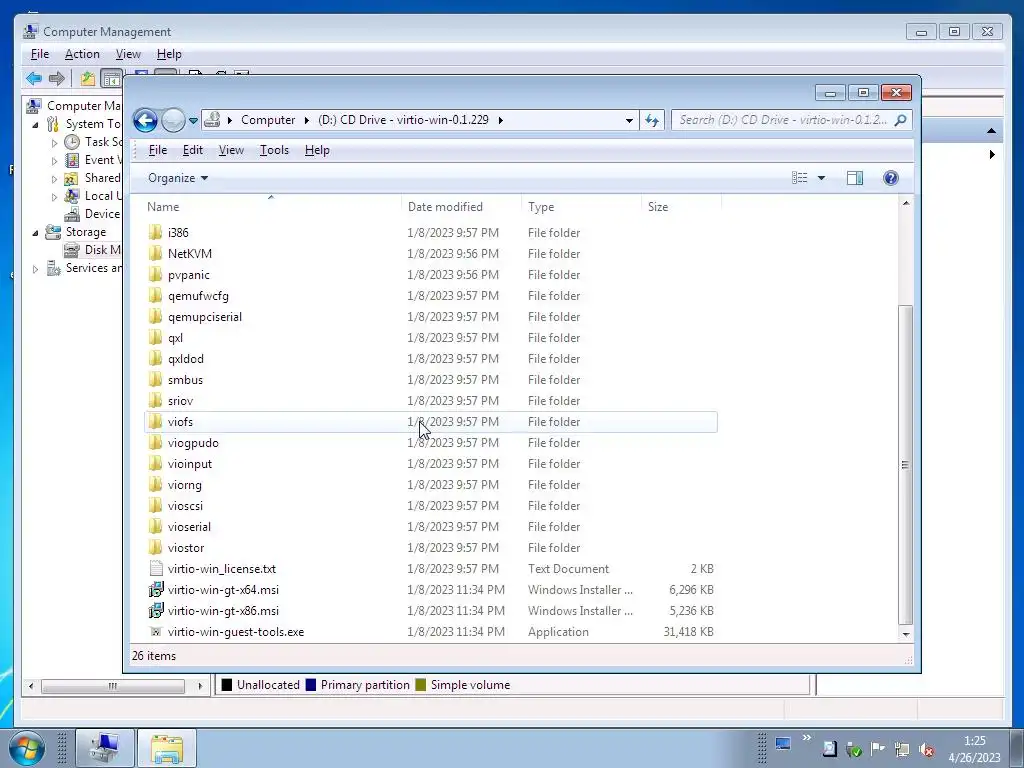Open the Explorer File menu
1024x768 pixels.
[x=158, y=150]
